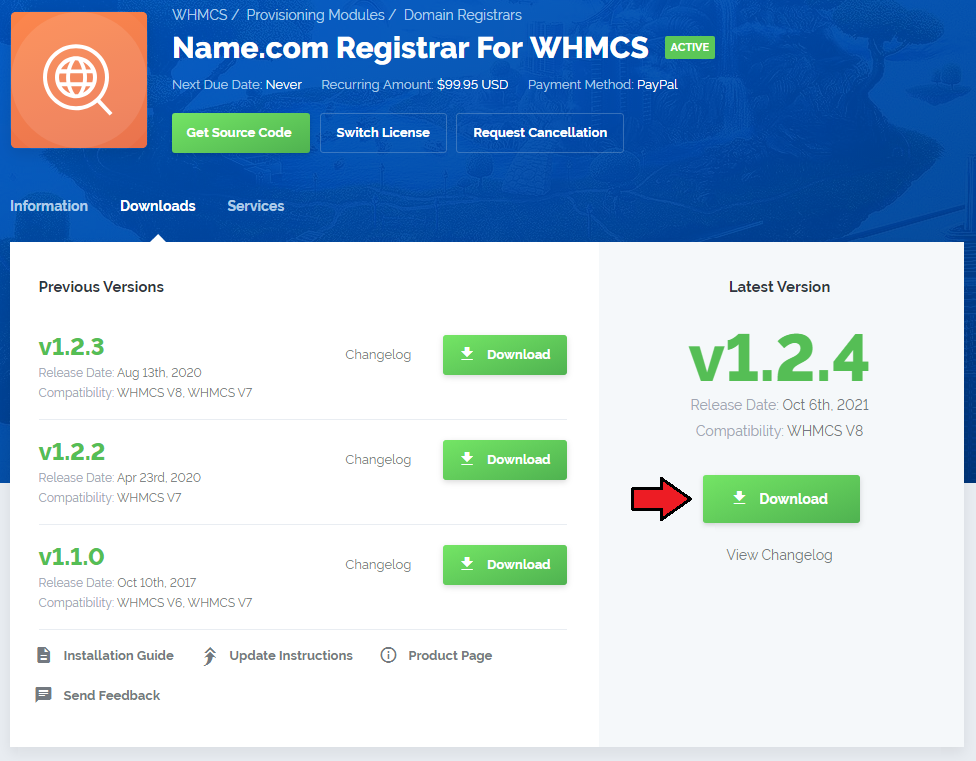Click View Changelog under latest version
This screenshot has height=761, width=976.
pyautogui.click(x=779, y=555)
